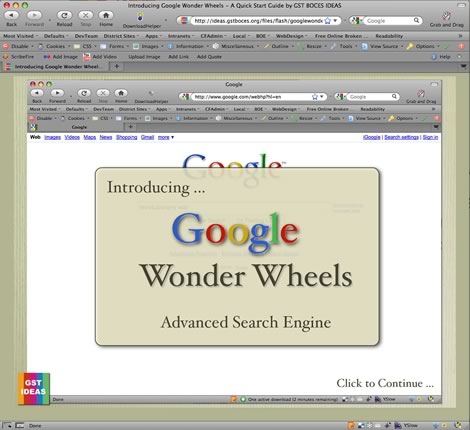Click the News link on Google page
The image size is (470, 430).
pyautogui.click(x=106, y=137)
